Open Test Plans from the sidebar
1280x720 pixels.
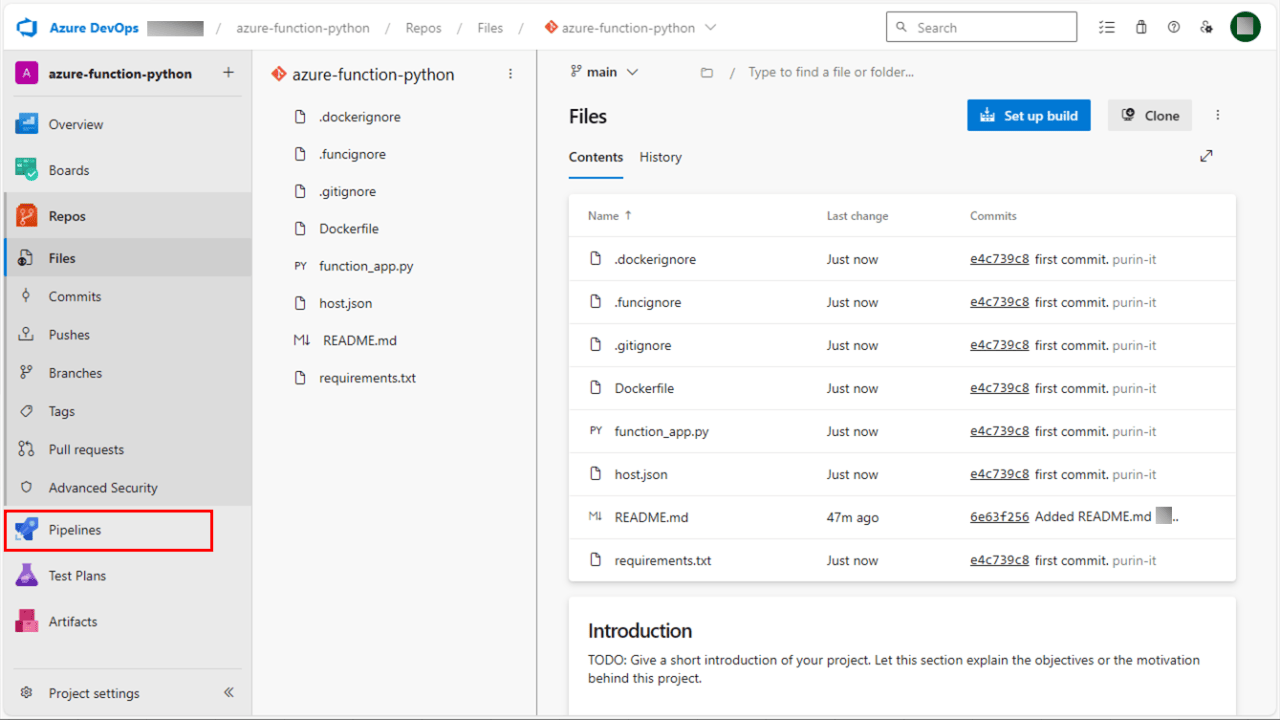pos(78,575)
